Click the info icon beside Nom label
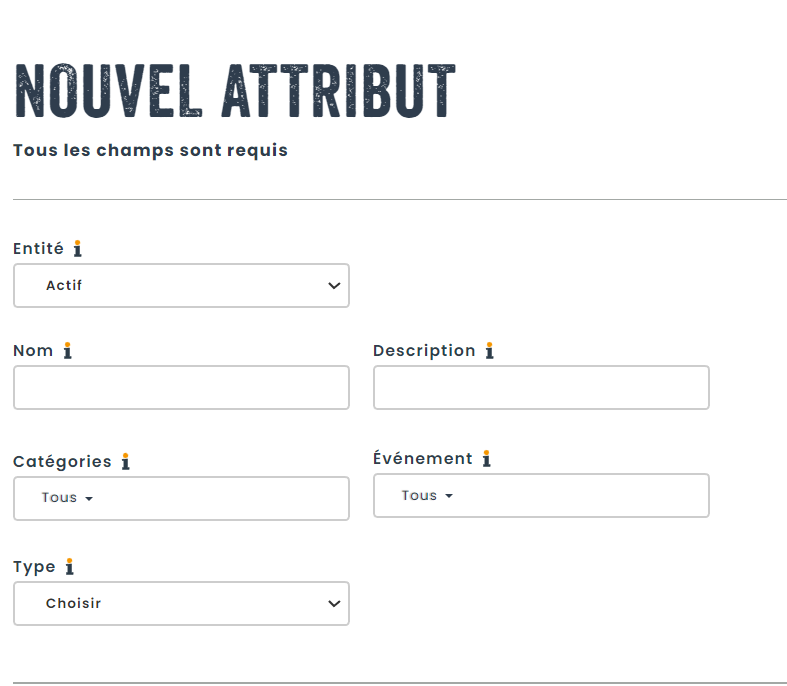 pos(68,350)
